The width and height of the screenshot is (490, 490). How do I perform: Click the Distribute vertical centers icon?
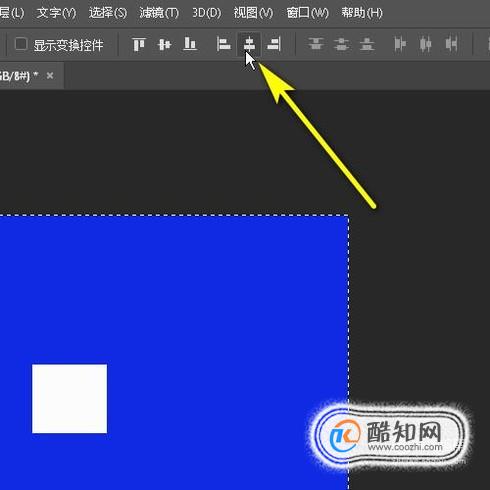pyautogui.click(x=341, y=44)
